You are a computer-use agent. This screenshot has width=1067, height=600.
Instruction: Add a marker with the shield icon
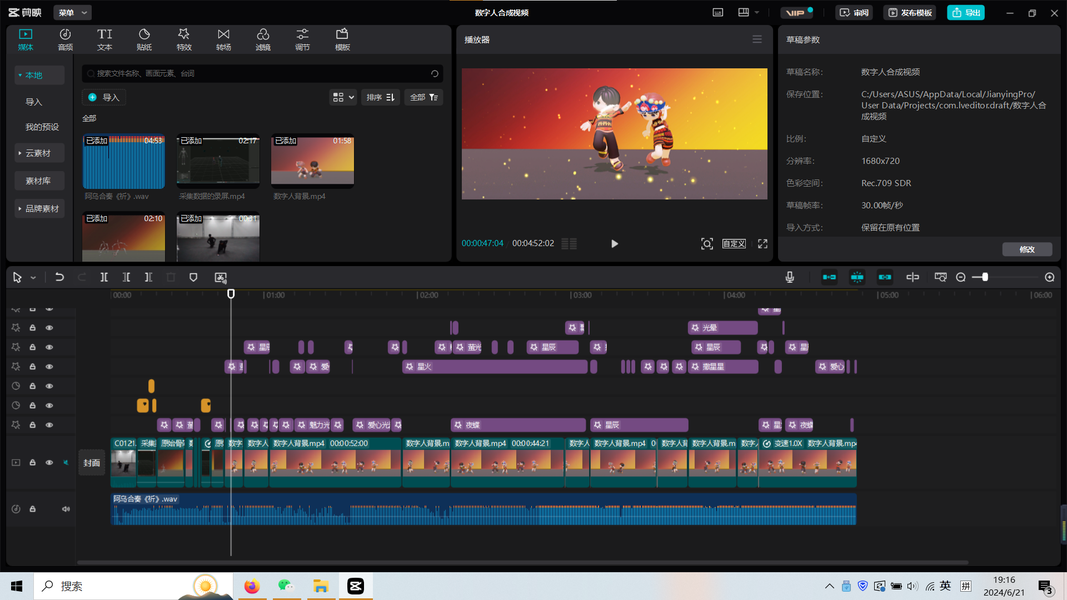coord(193,278)
